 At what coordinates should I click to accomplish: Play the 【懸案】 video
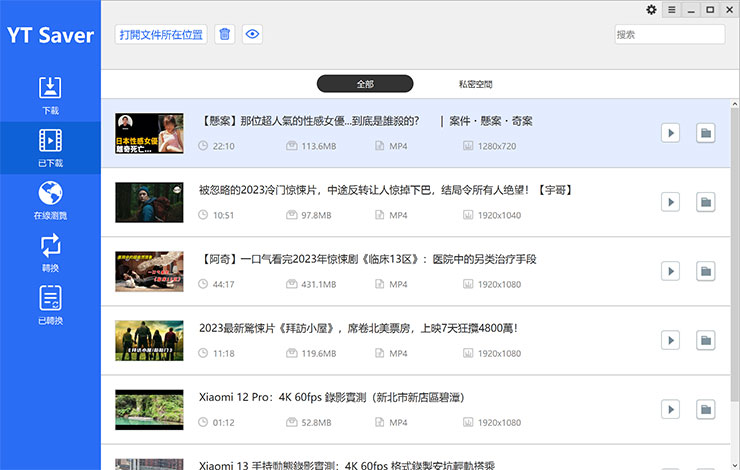(x=670, y=133)
